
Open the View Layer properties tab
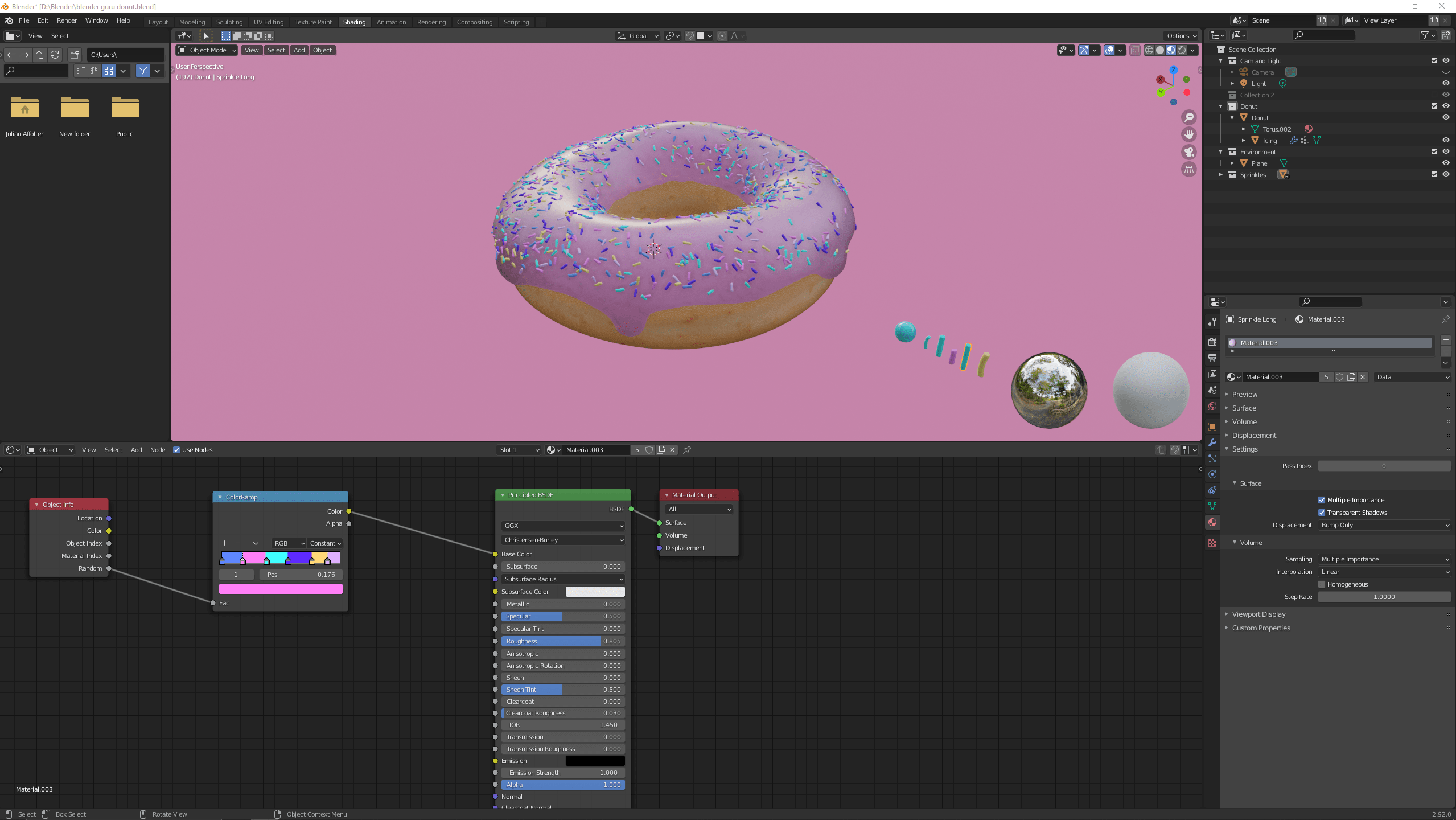coord(1212,374)
